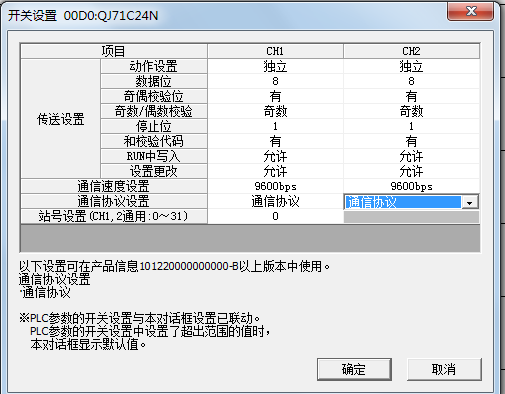The width and height of the screenshot is (505, 394).
Task: Select the CH1 设置更改 cell showing 允许
Action: 275,171
